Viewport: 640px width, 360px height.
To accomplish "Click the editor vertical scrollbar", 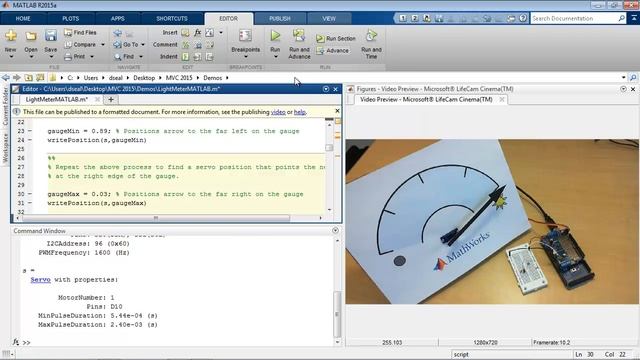I will (329, 147).
